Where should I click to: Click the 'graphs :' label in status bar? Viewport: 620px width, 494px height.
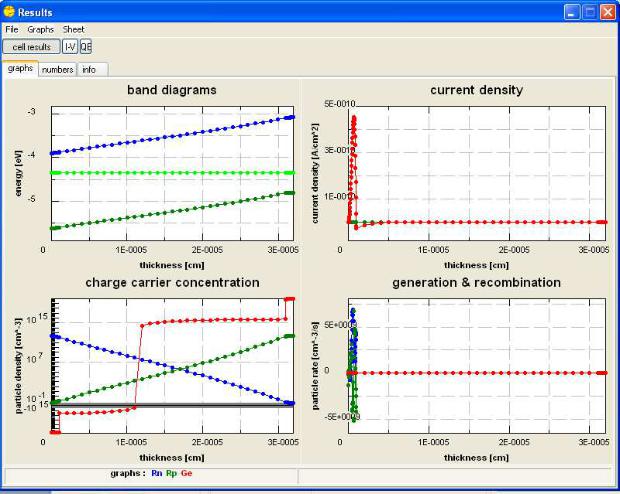pos(128,473)
